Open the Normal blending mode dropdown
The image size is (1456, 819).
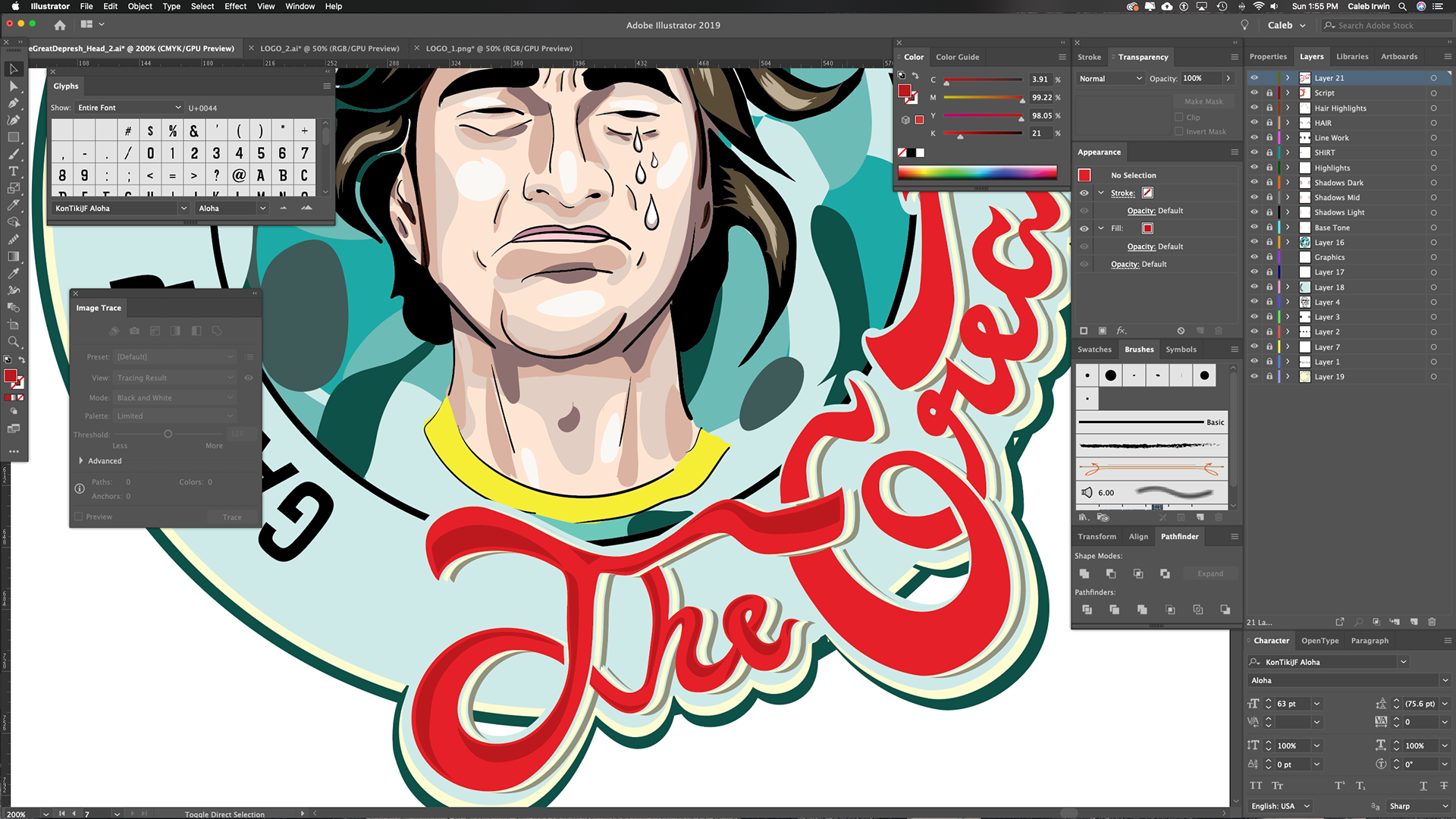coord(1110,79)
